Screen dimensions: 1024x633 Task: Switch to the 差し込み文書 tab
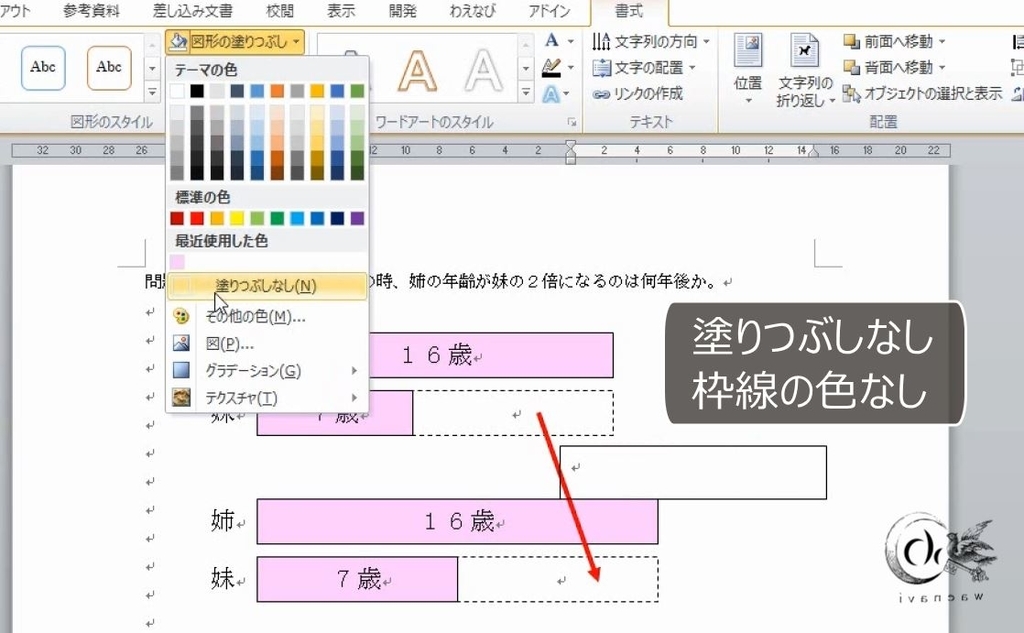[193, 11]
